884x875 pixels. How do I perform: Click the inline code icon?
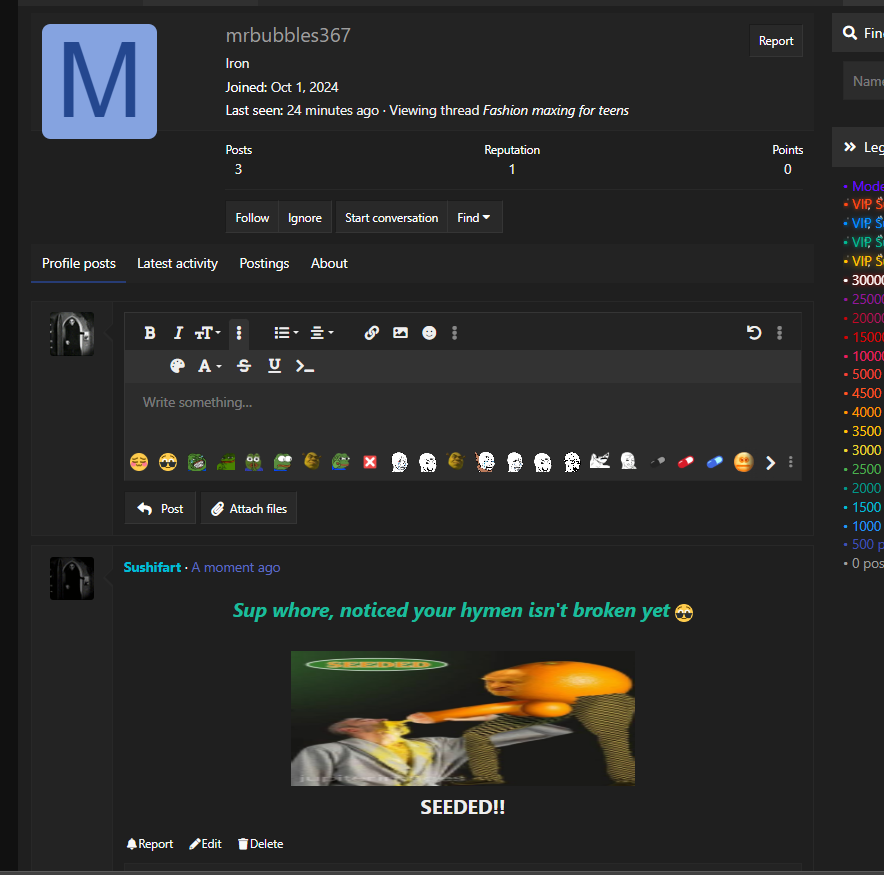point(305,366)
